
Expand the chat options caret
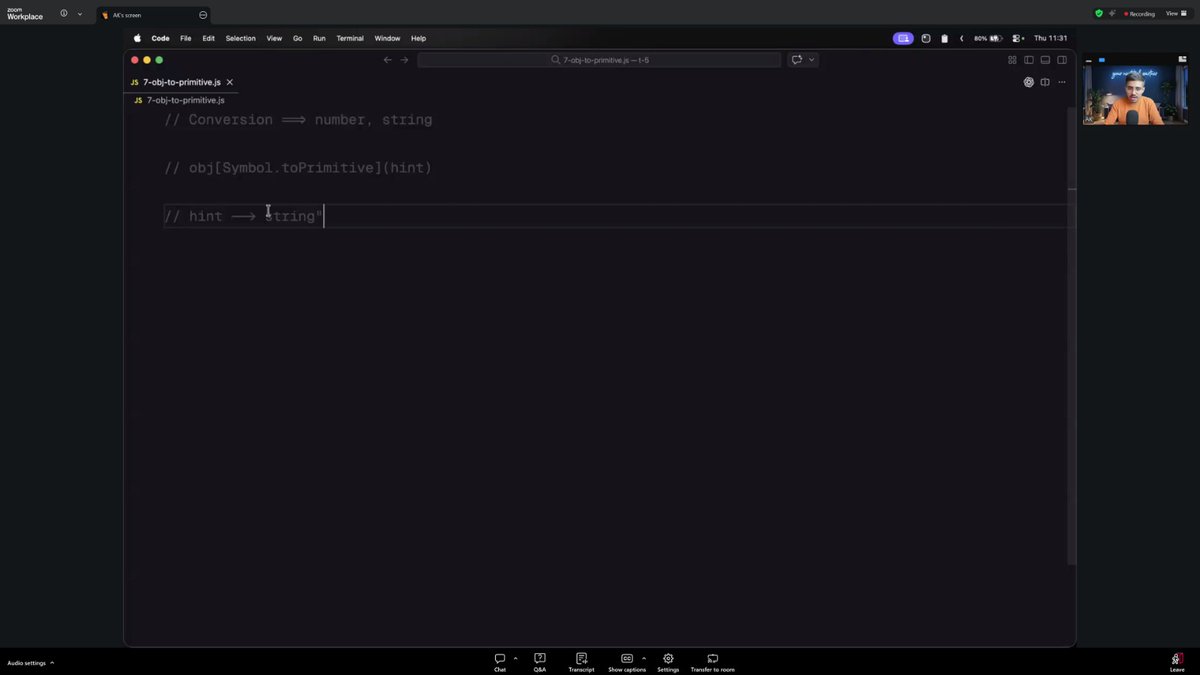[515, 658]
